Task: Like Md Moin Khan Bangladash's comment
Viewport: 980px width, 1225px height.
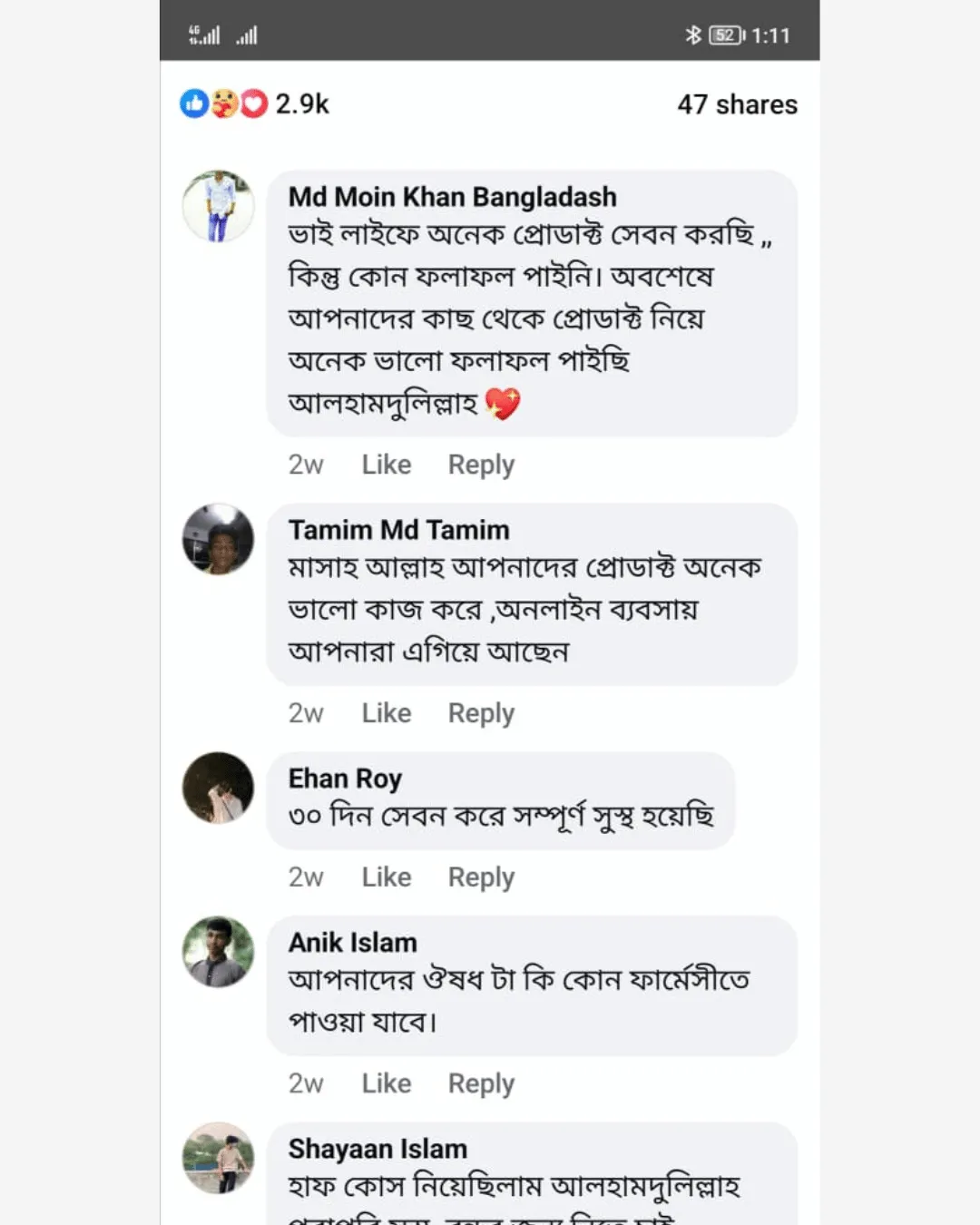Action: pos(387,465)
